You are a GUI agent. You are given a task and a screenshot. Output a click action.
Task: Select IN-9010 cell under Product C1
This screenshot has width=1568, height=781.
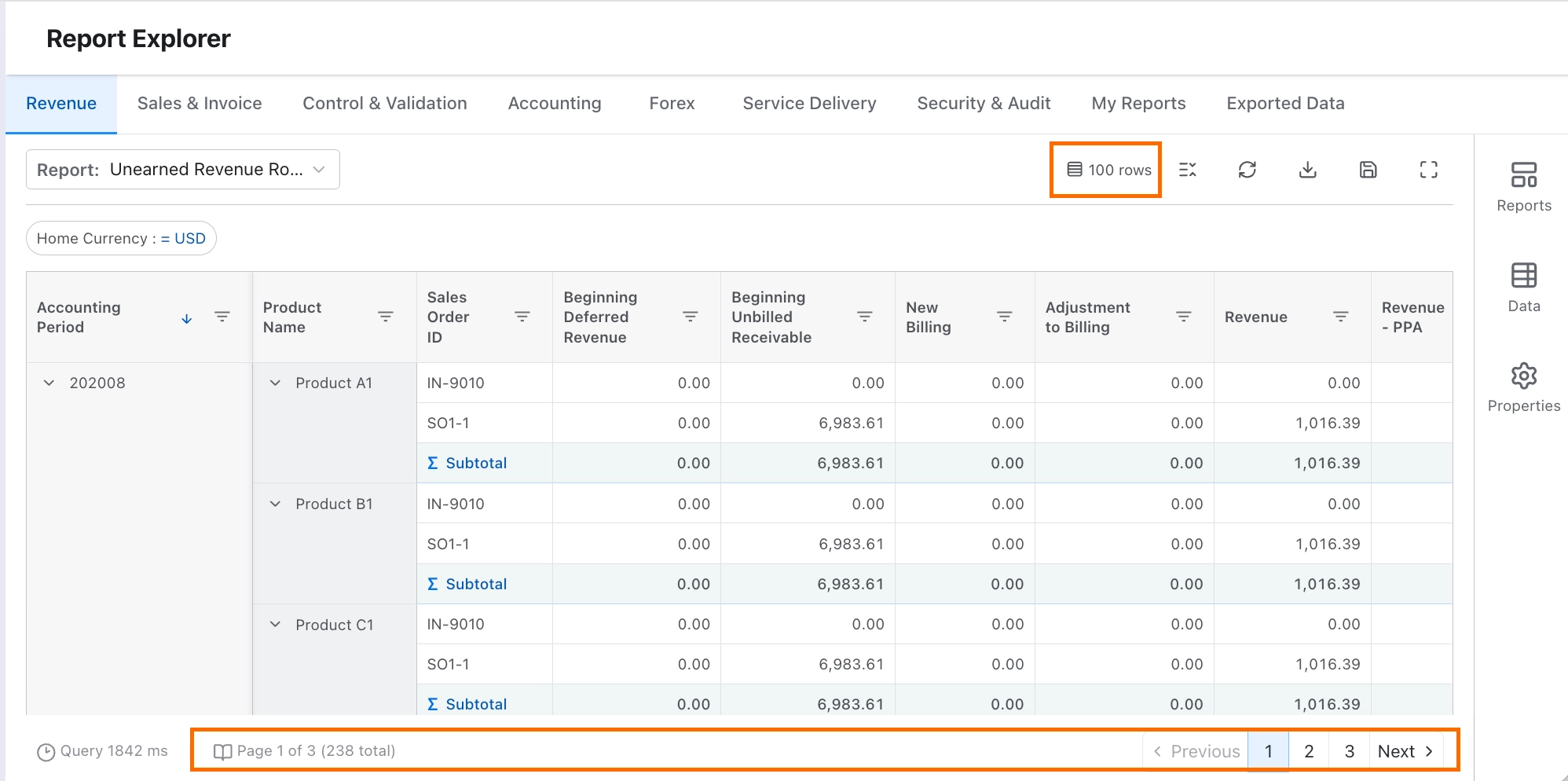(485, 625)
